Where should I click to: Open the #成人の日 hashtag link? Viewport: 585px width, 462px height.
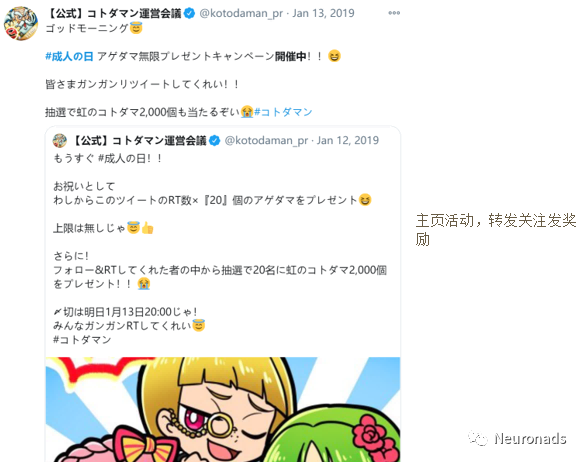pyautogui.click(x=69, y=56)
